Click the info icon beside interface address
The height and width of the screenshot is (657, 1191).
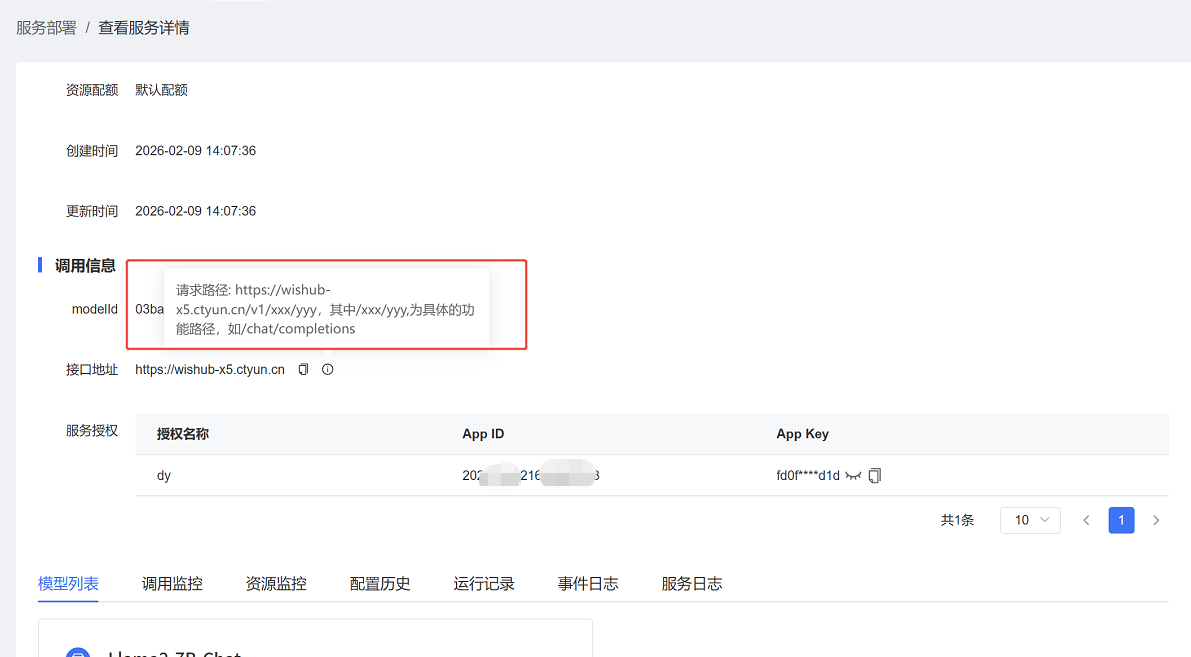(327, 370)
